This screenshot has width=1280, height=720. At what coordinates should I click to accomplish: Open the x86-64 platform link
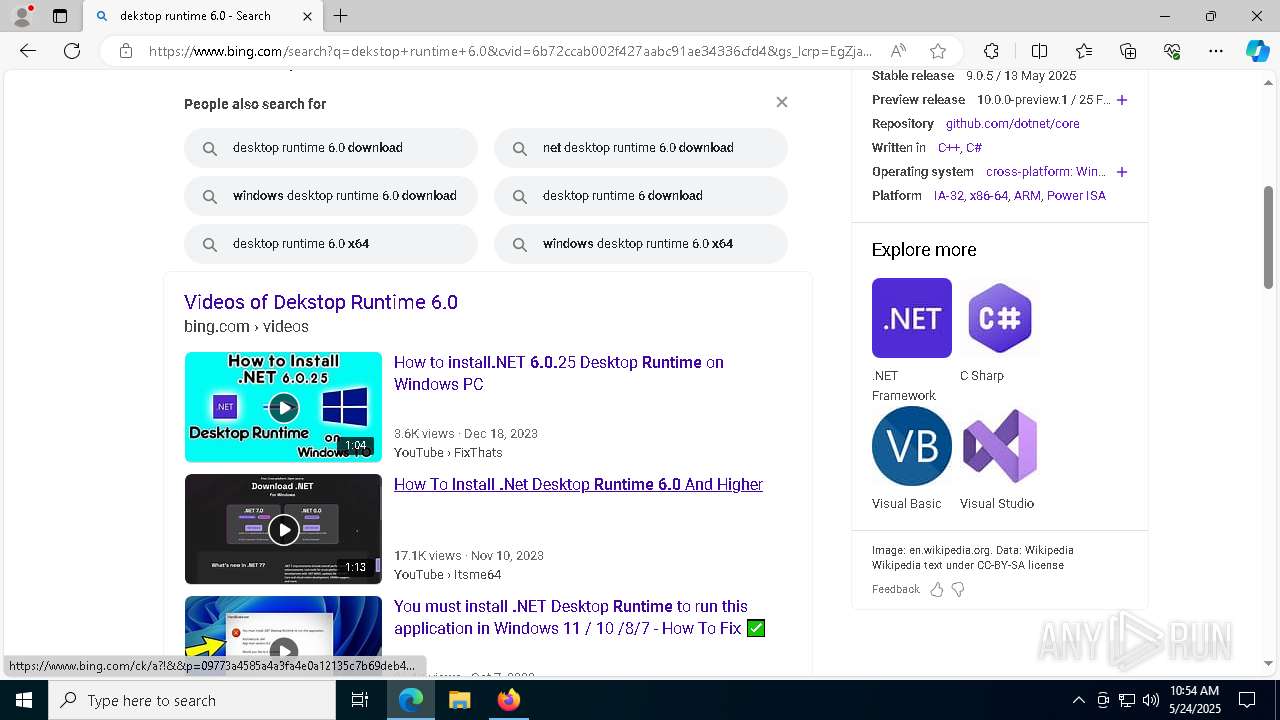tap(988, 196)
